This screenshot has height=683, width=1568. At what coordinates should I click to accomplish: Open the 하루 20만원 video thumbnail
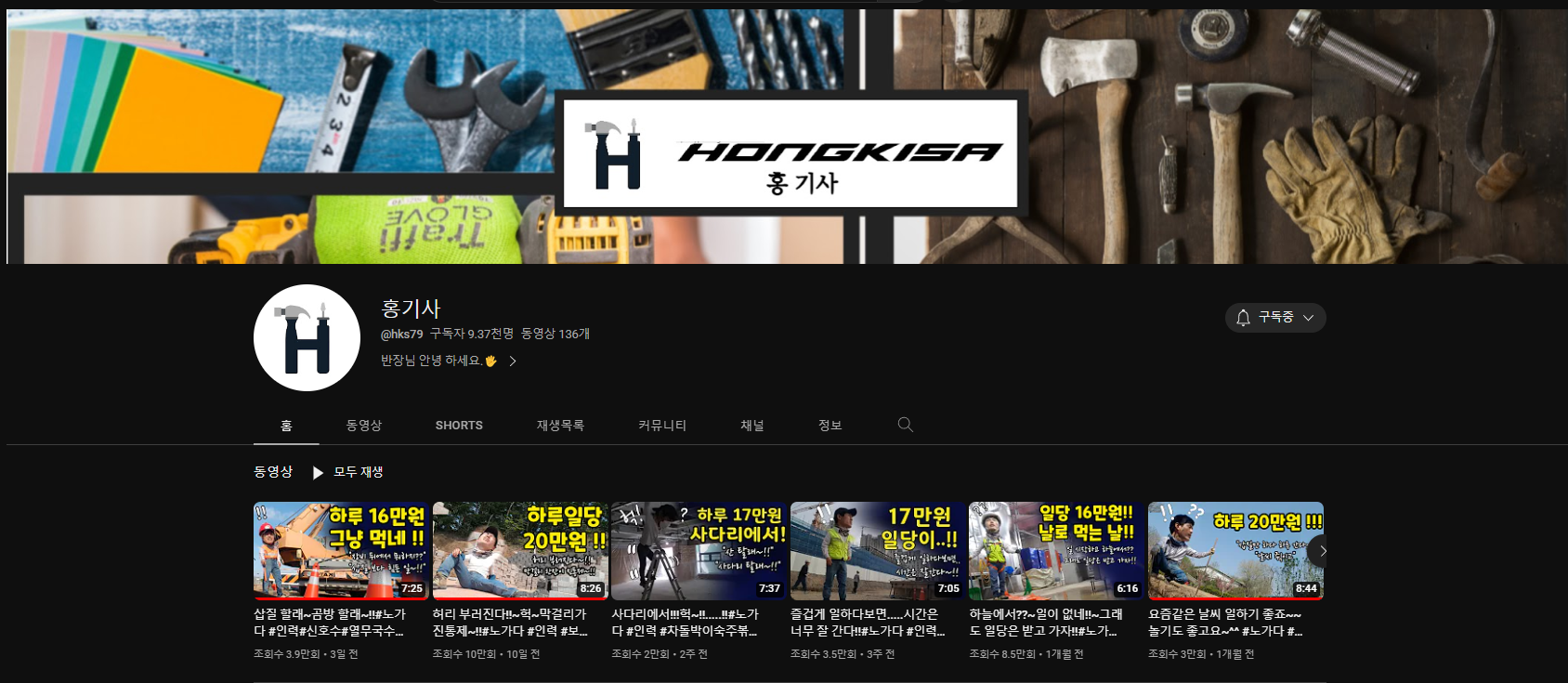1235,551
